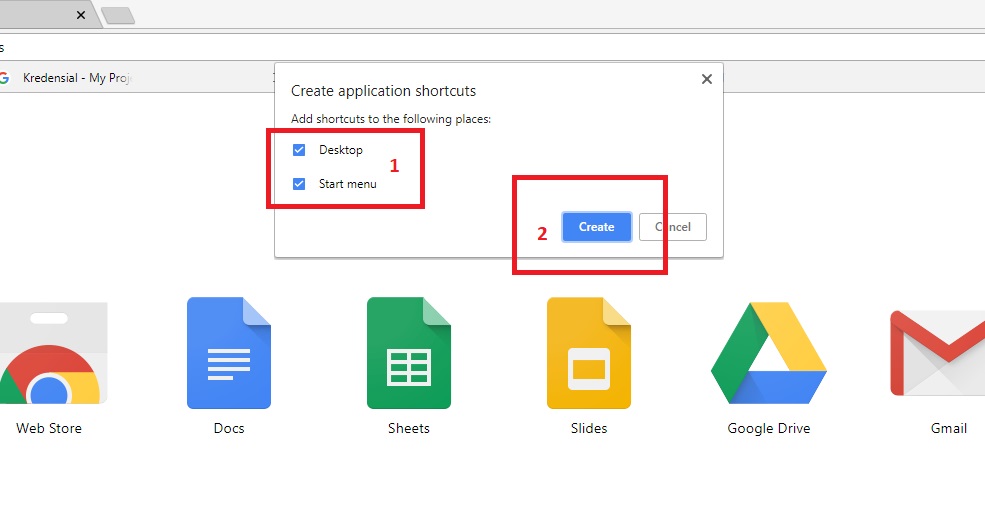Uncheck the Desktop shortcut checkbox
Image resolution: width=985 pixels, height=526 pixels.
pos(299,150)
